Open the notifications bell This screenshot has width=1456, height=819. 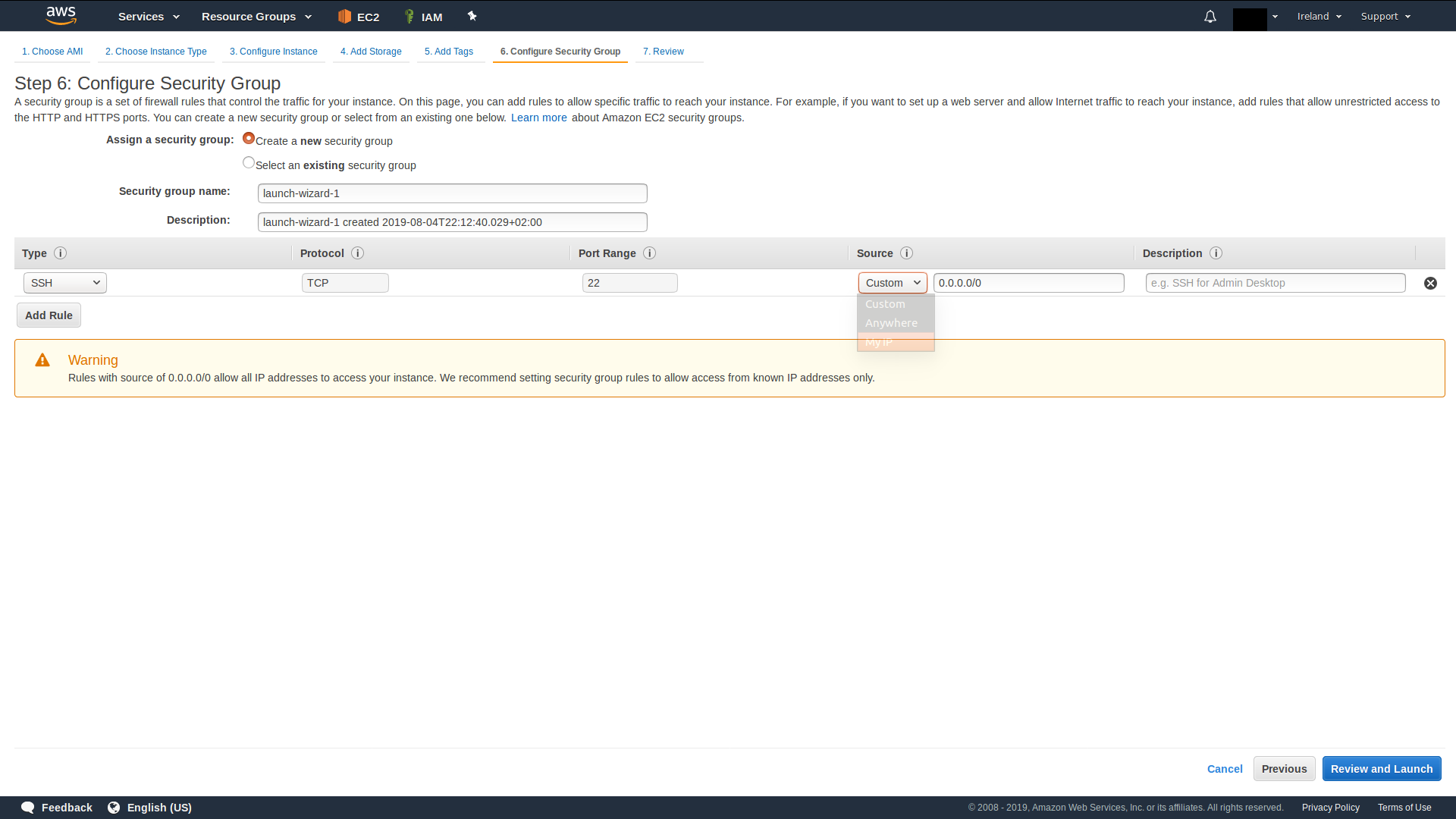click(1210, 17)
